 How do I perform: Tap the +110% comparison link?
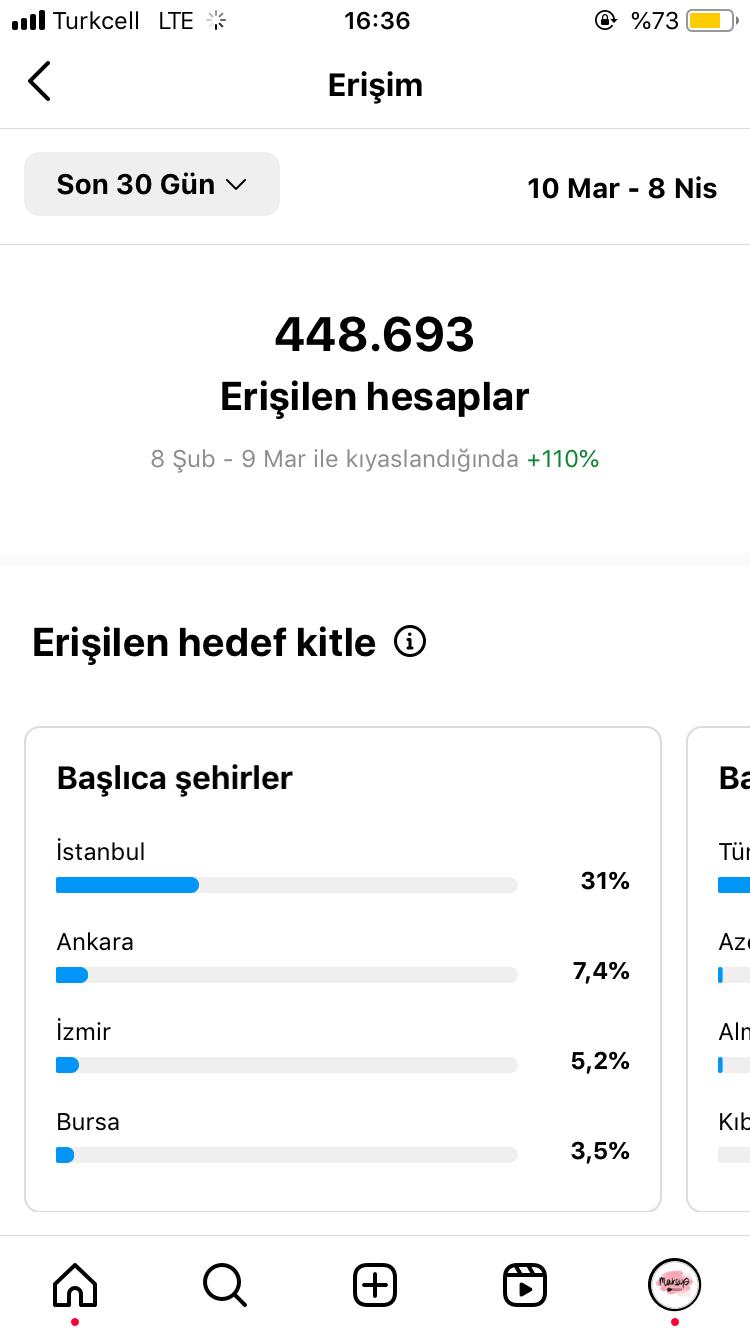[563, 459]
